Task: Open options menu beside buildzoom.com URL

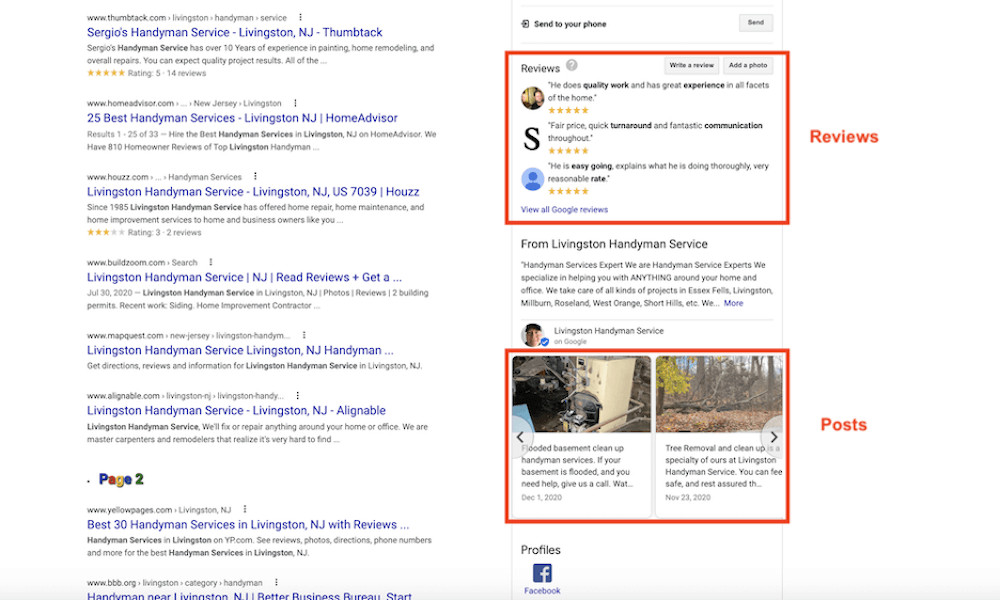Action: pos(210,262)
